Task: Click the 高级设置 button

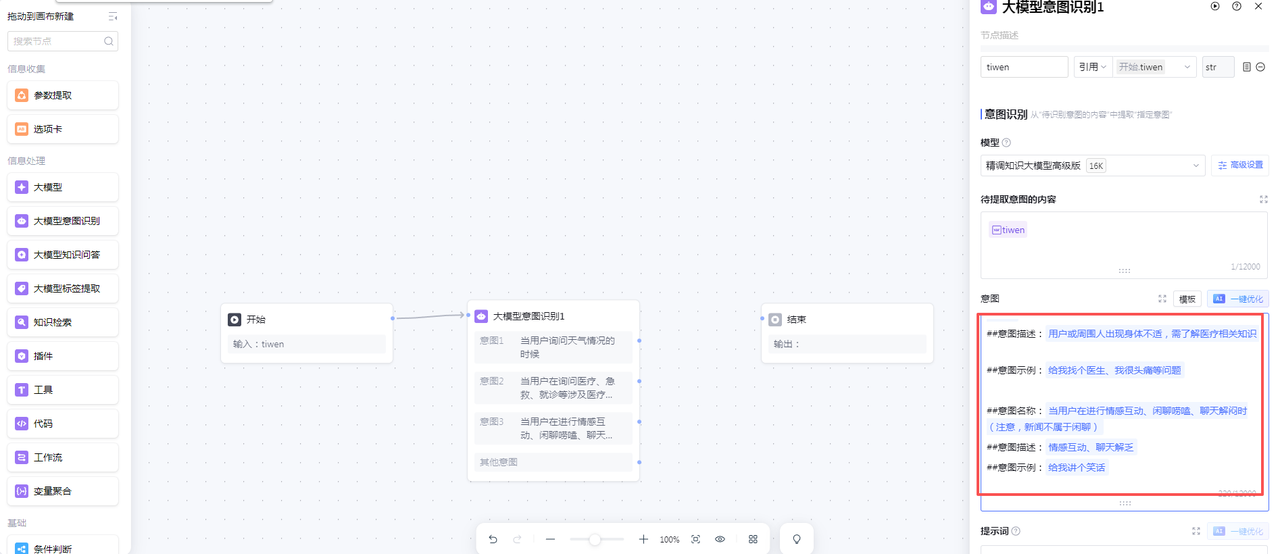Action: pos(1240,165)
